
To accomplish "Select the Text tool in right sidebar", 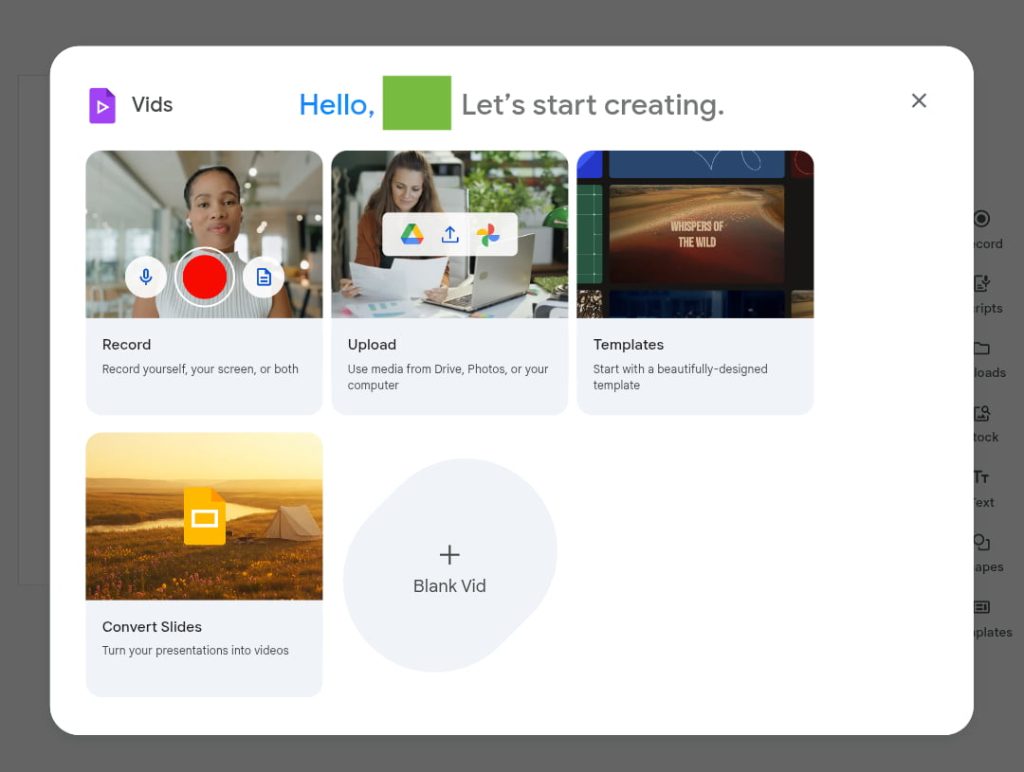I will [982, 478].
